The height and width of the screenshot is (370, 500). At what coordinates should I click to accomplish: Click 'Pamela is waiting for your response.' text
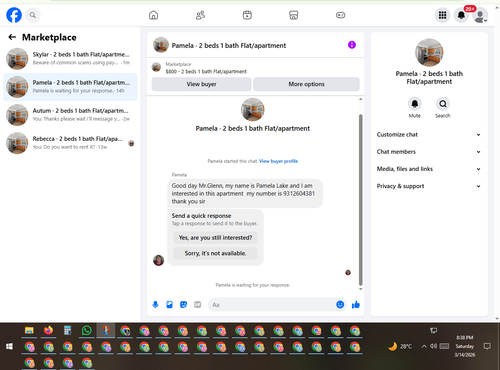coord(252,285)
